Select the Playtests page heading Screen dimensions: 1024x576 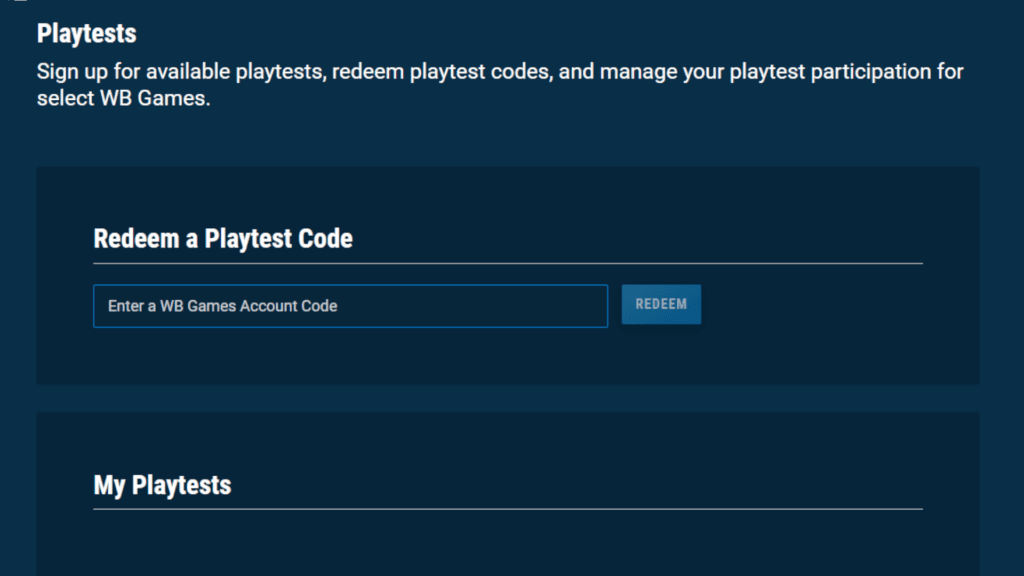click(85, 33)
